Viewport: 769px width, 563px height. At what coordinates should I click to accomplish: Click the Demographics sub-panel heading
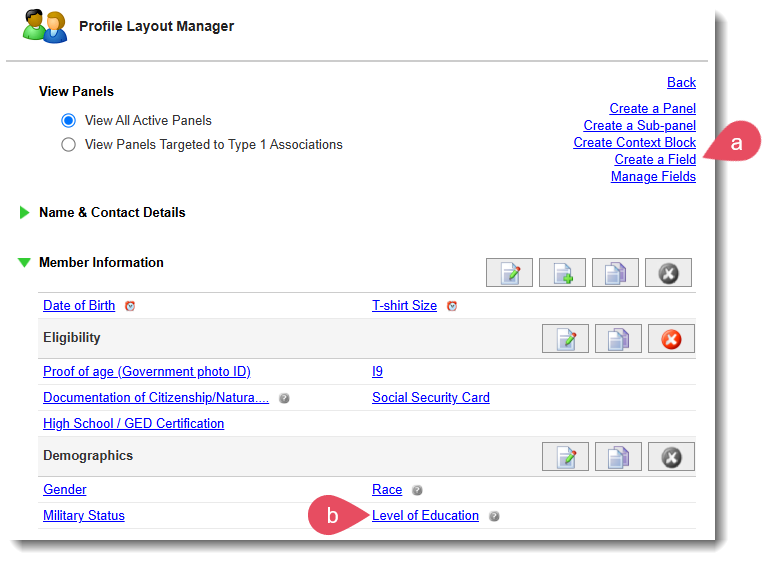coord(88,456)
